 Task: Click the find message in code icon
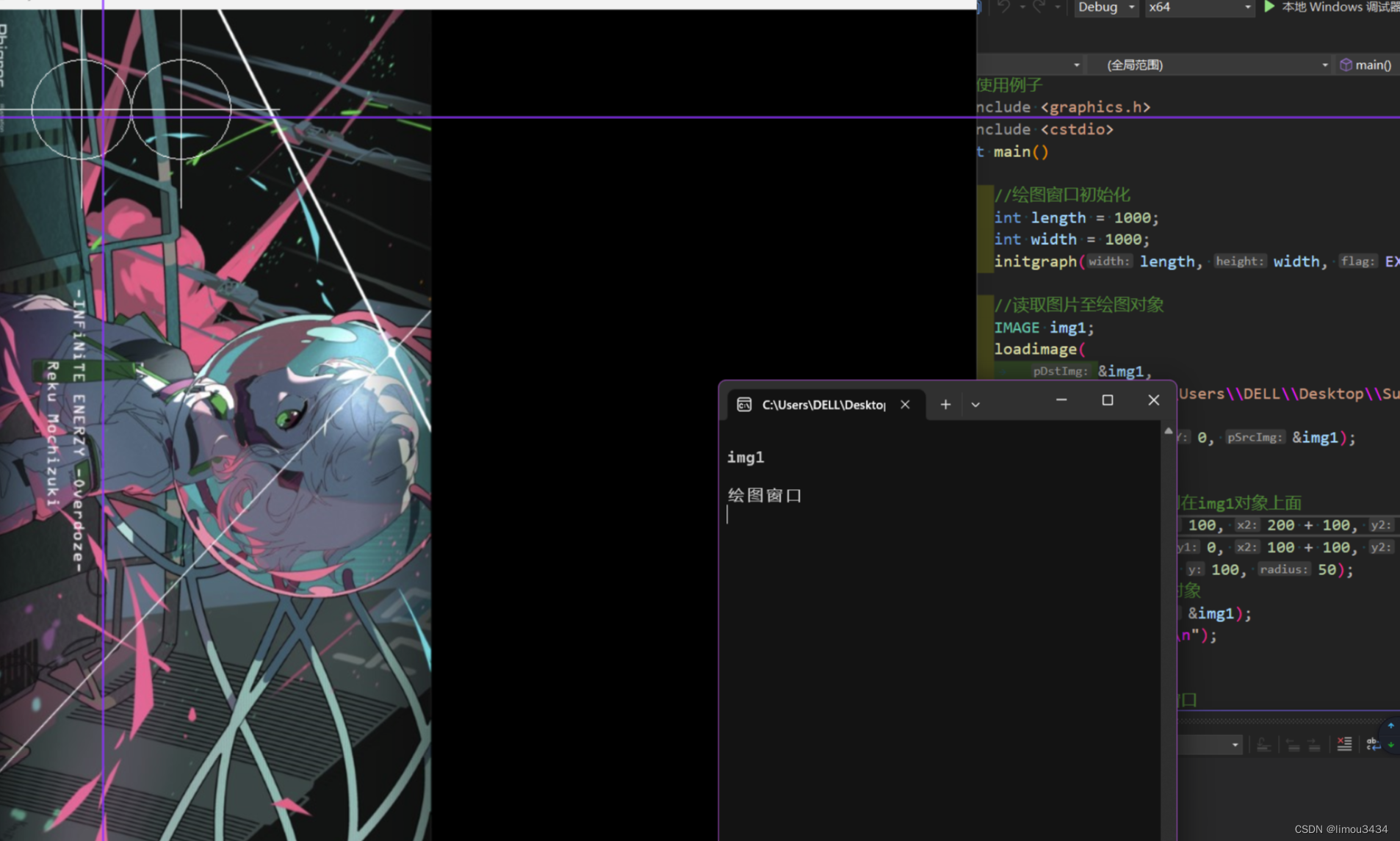pyautogui.click(x=1263, y=746)
